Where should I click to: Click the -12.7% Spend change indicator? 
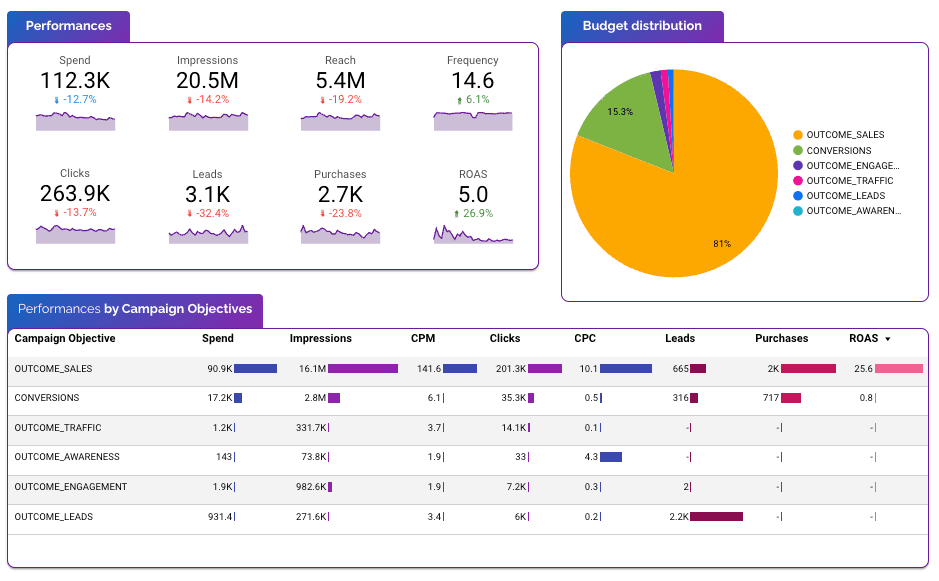point(75,99)
